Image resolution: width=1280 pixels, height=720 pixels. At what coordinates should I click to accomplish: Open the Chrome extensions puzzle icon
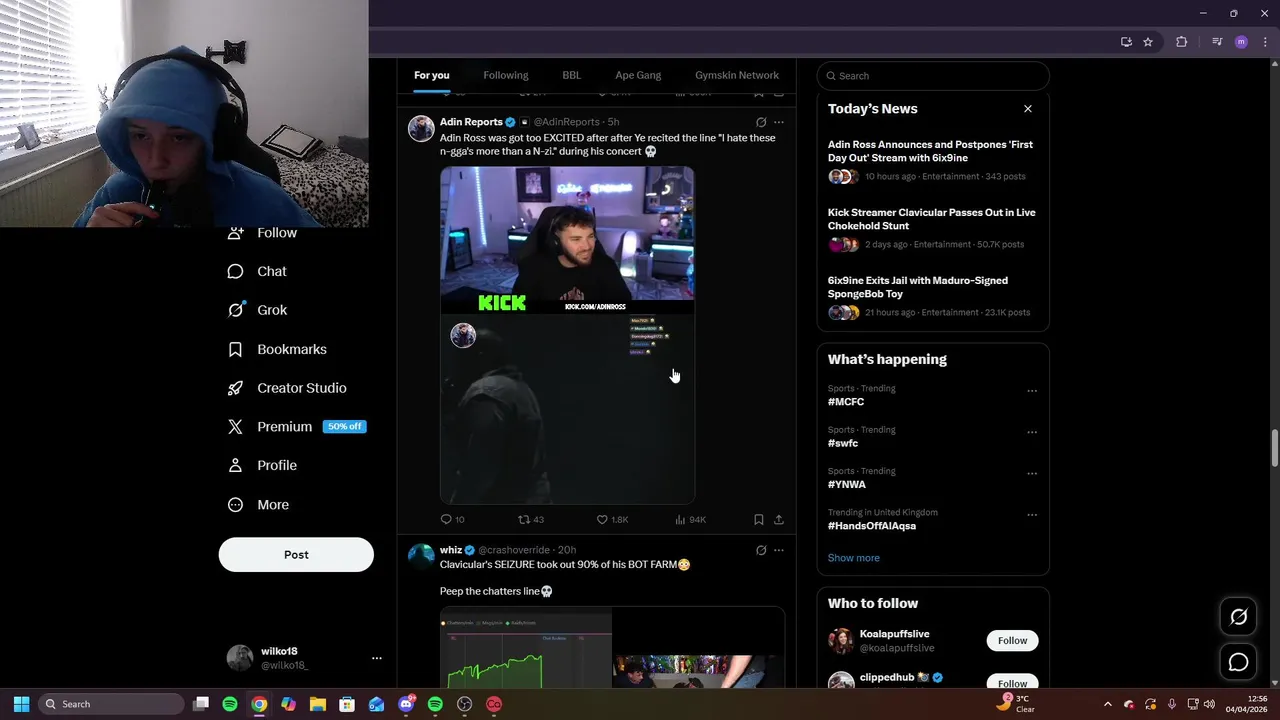pyautogui.click(x=1182, y=42)
